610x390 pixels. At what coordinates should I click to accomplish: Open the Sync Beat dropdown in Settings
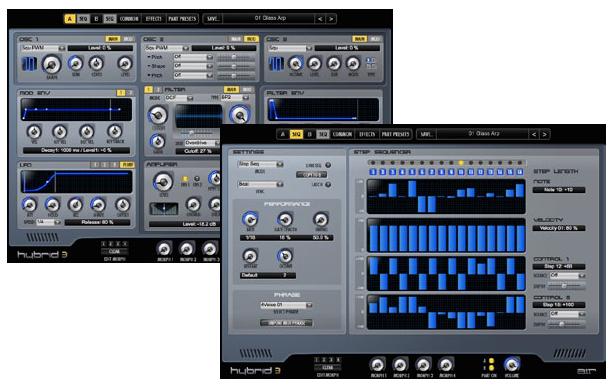coord(260,184)
